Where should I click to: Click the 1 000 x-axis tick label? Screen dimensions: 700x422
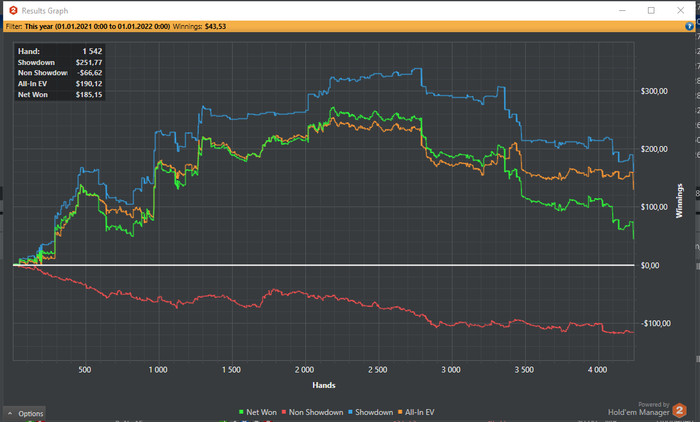coord(158,370)
